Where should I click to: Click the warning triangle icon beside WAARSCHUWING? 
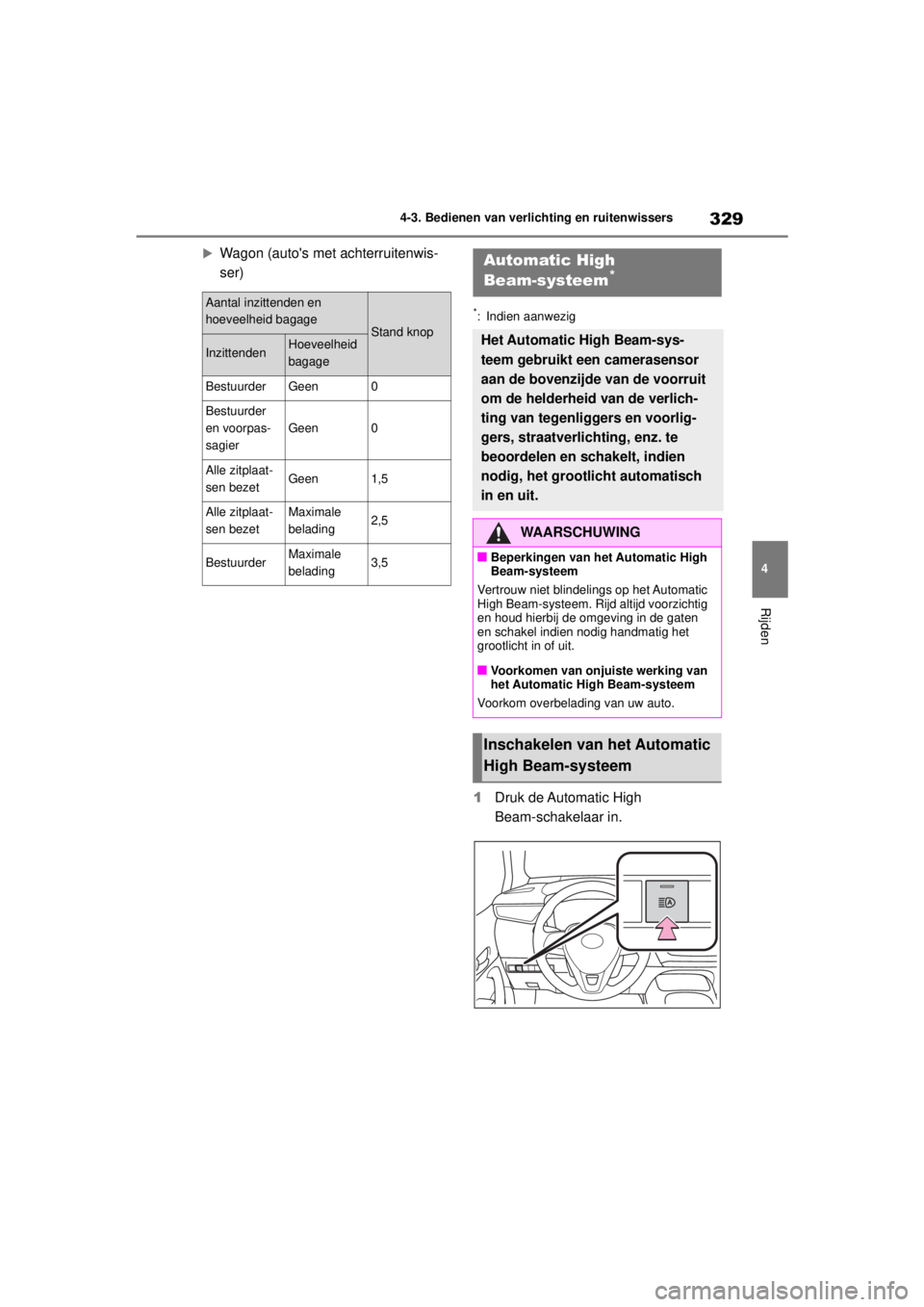(x=498, y=532)
